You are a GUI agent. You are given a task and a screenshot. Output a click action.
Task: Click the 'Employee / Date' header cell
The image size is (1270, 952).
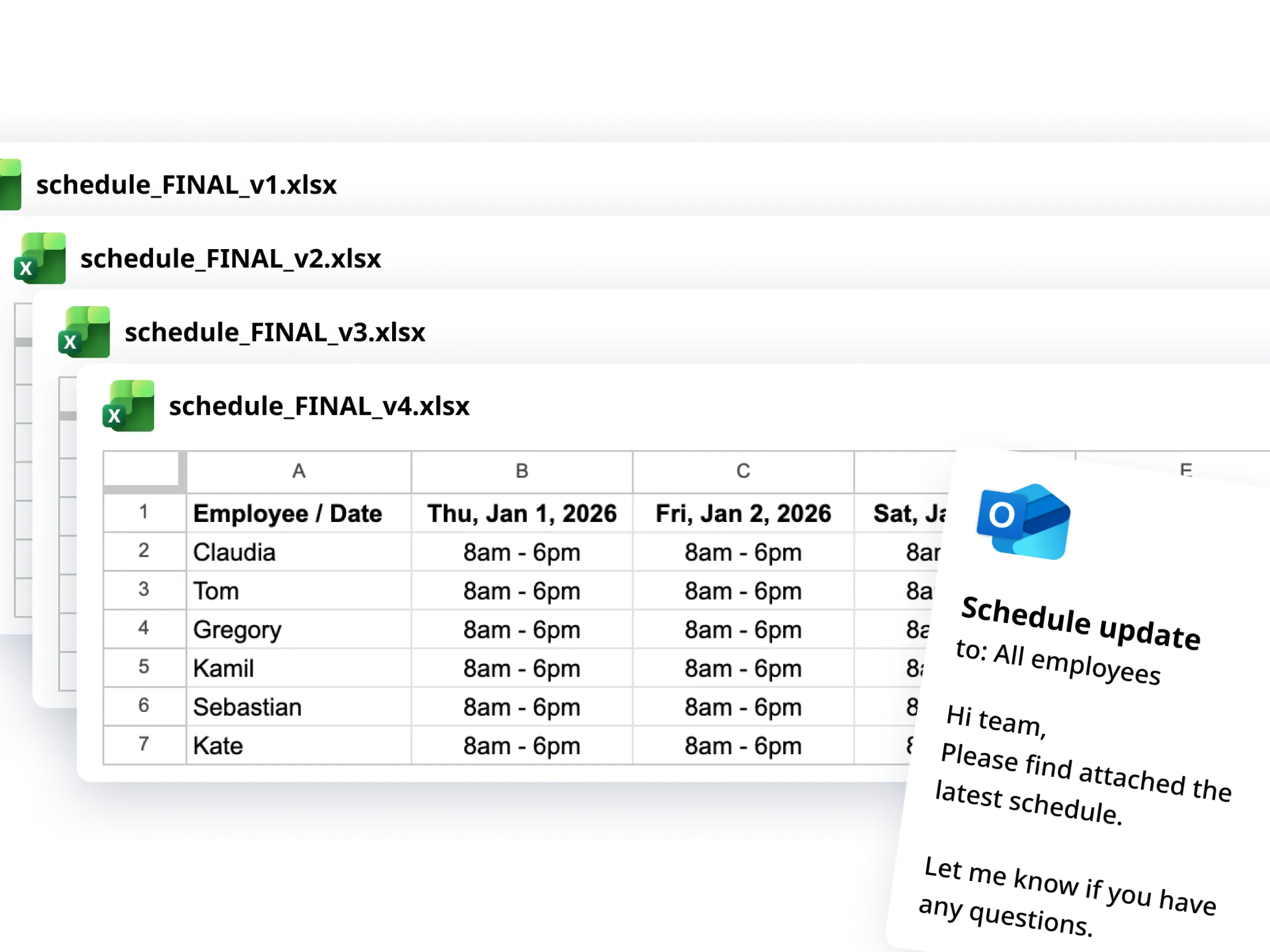[x=298, y=513]
